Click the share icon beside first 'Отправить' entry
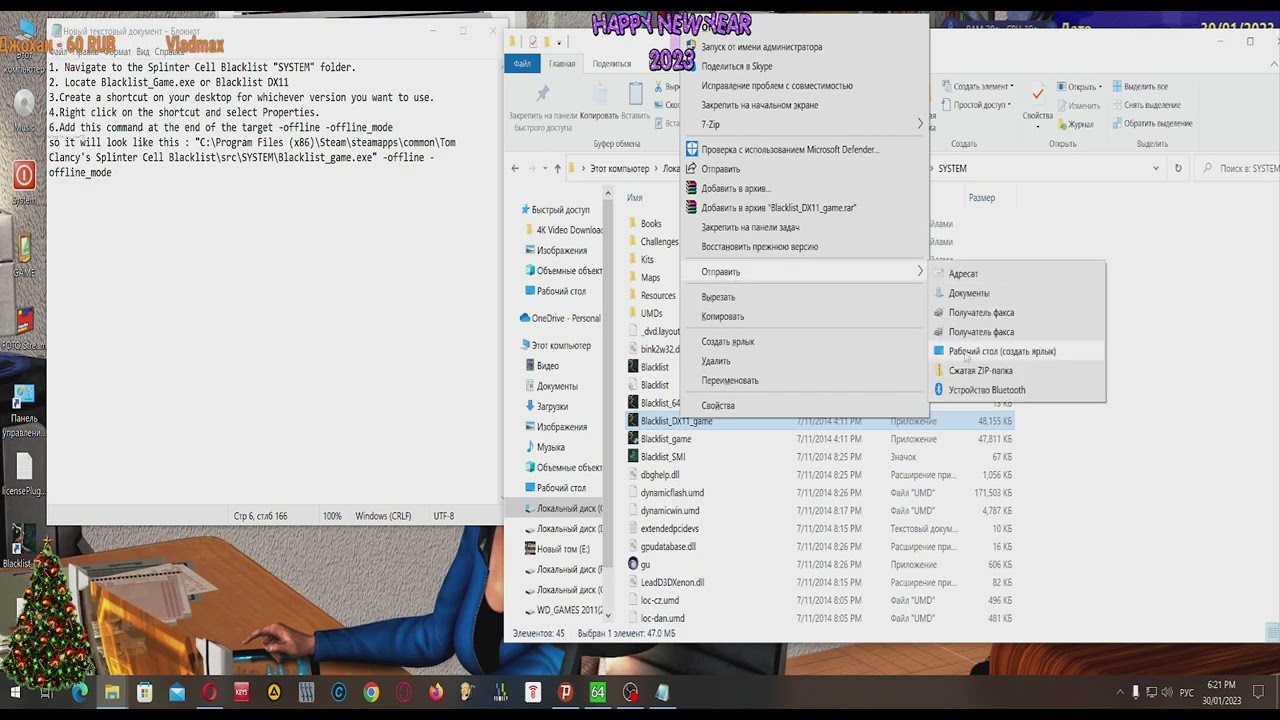The height and width of the screenshot is (720, 1280). [x=691, y=169]
